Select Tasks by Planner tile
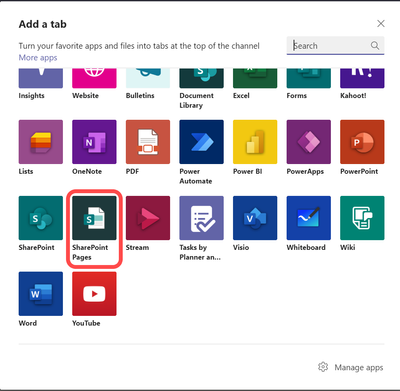This screenshot has width=400, height=391. tap(201, 218)
